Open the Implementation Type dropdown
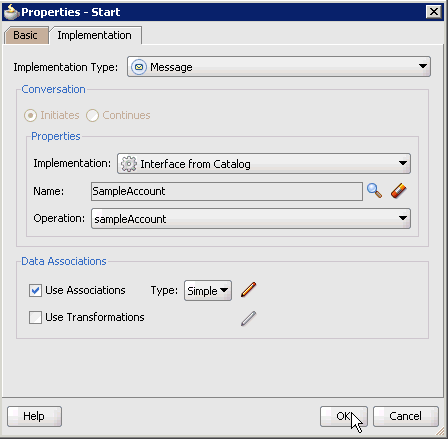The image size is (448, 439). (279, 67)
